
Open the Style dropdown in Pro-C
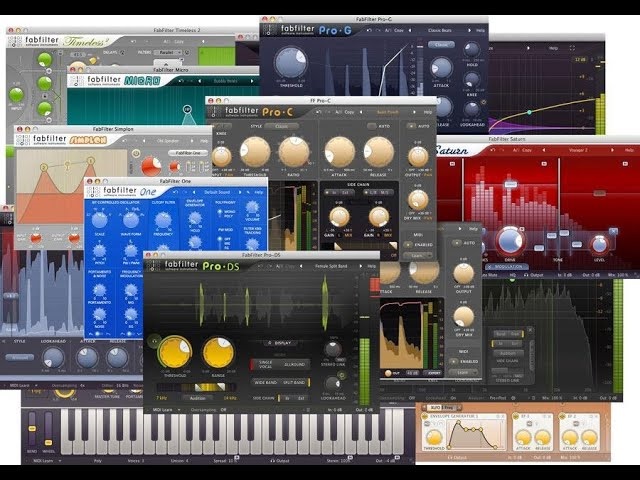pos(282,127)
